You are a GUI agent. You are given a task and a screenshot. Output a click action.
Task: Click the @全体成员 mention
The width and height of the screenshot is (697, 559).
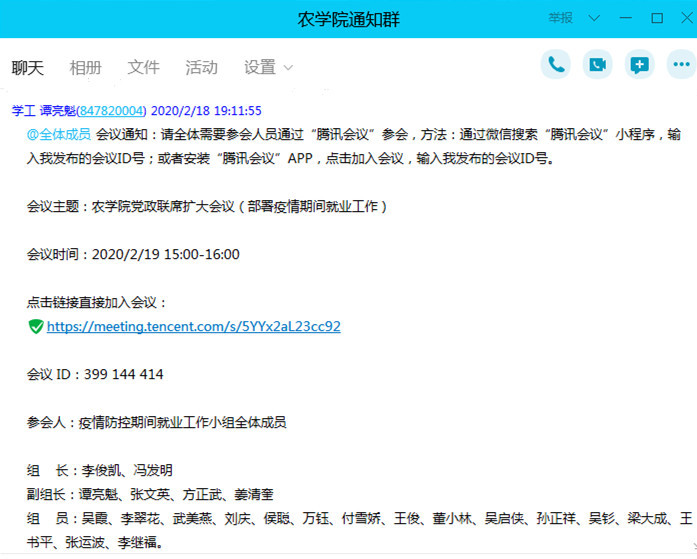point(59,133)
